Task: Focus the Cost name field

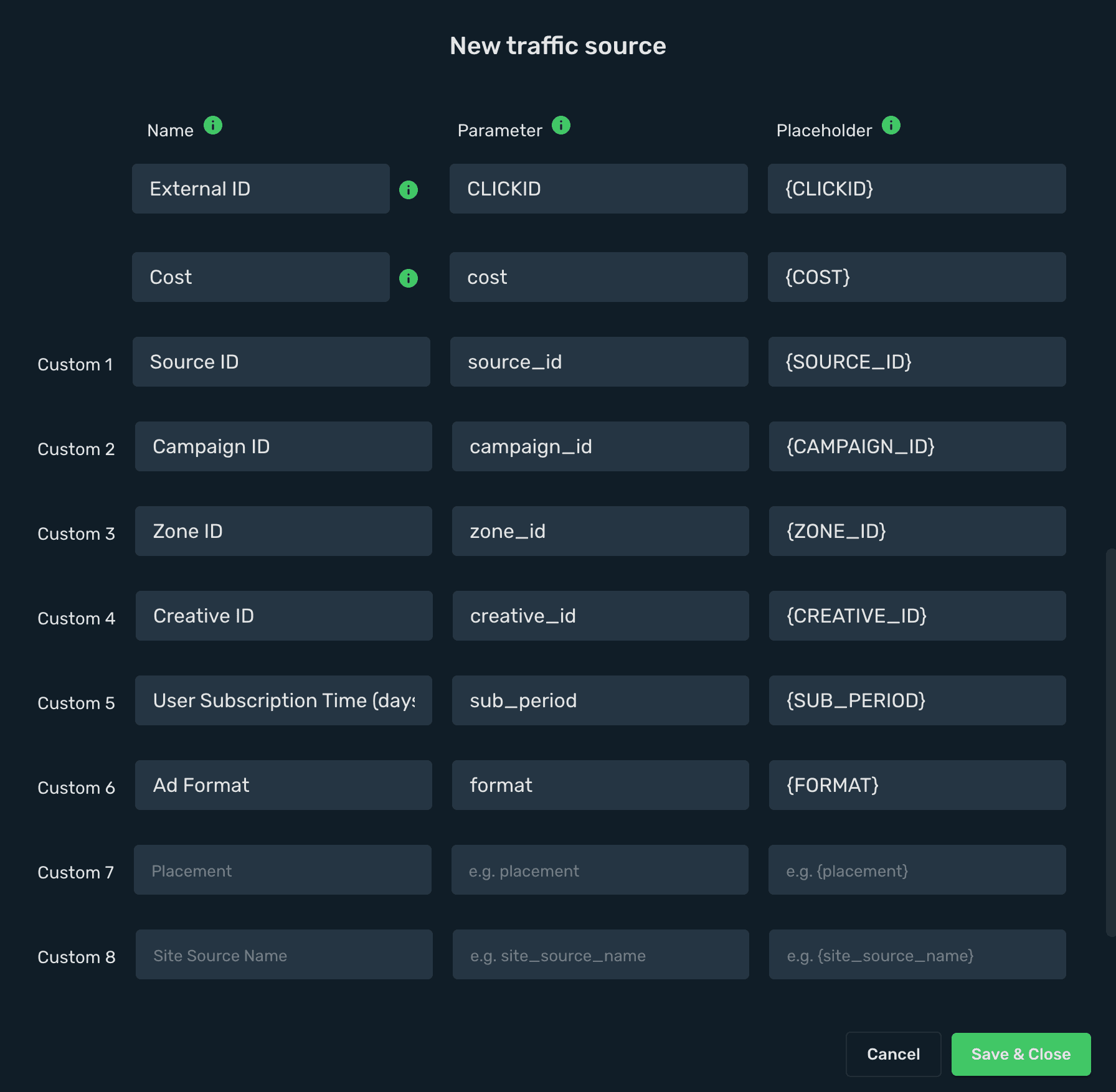Action: pyautogui.click(x=261, y=277)
